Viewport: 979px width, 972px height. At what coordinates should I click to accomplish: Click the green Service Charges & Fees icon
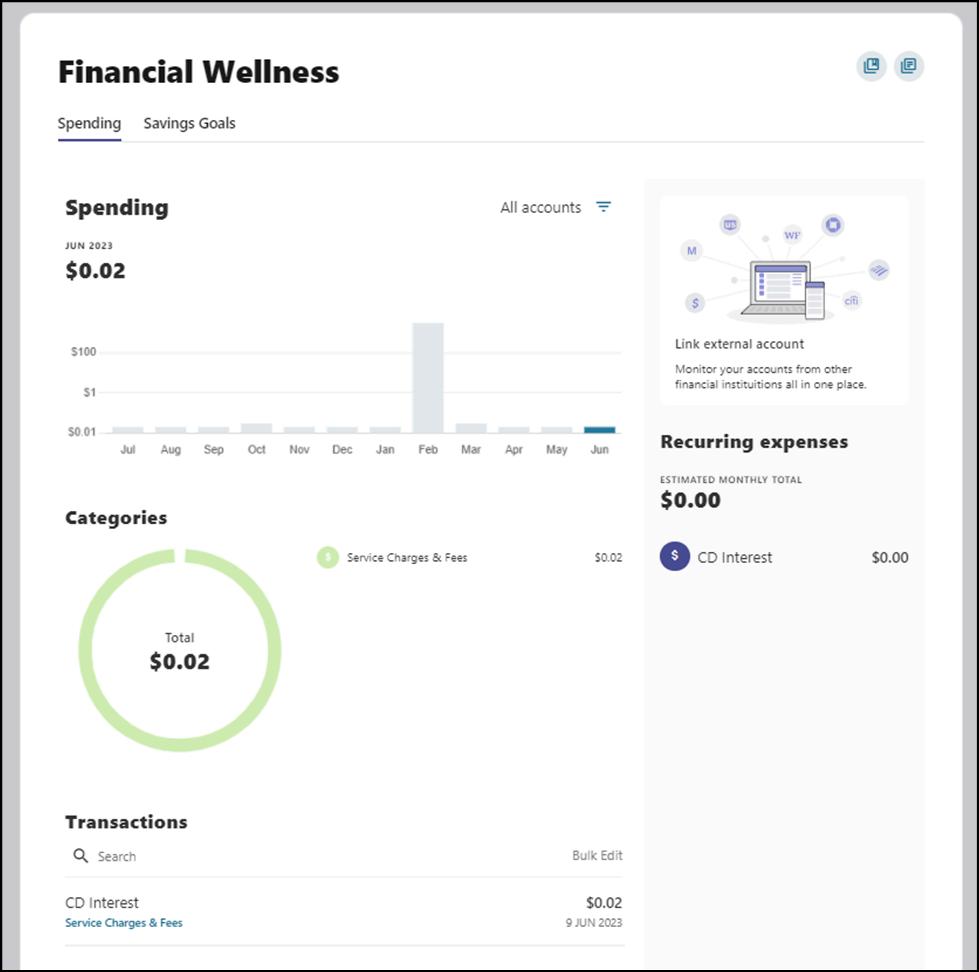pos(327,558)
